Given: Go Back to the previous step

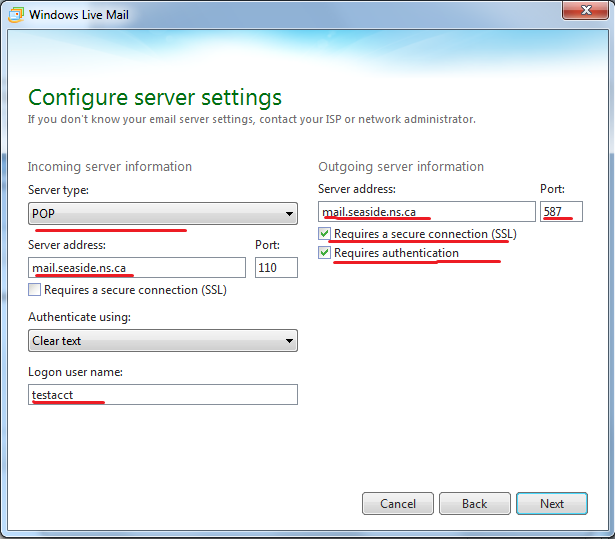Looking at the screenshot, I should [x=475, y=504].
